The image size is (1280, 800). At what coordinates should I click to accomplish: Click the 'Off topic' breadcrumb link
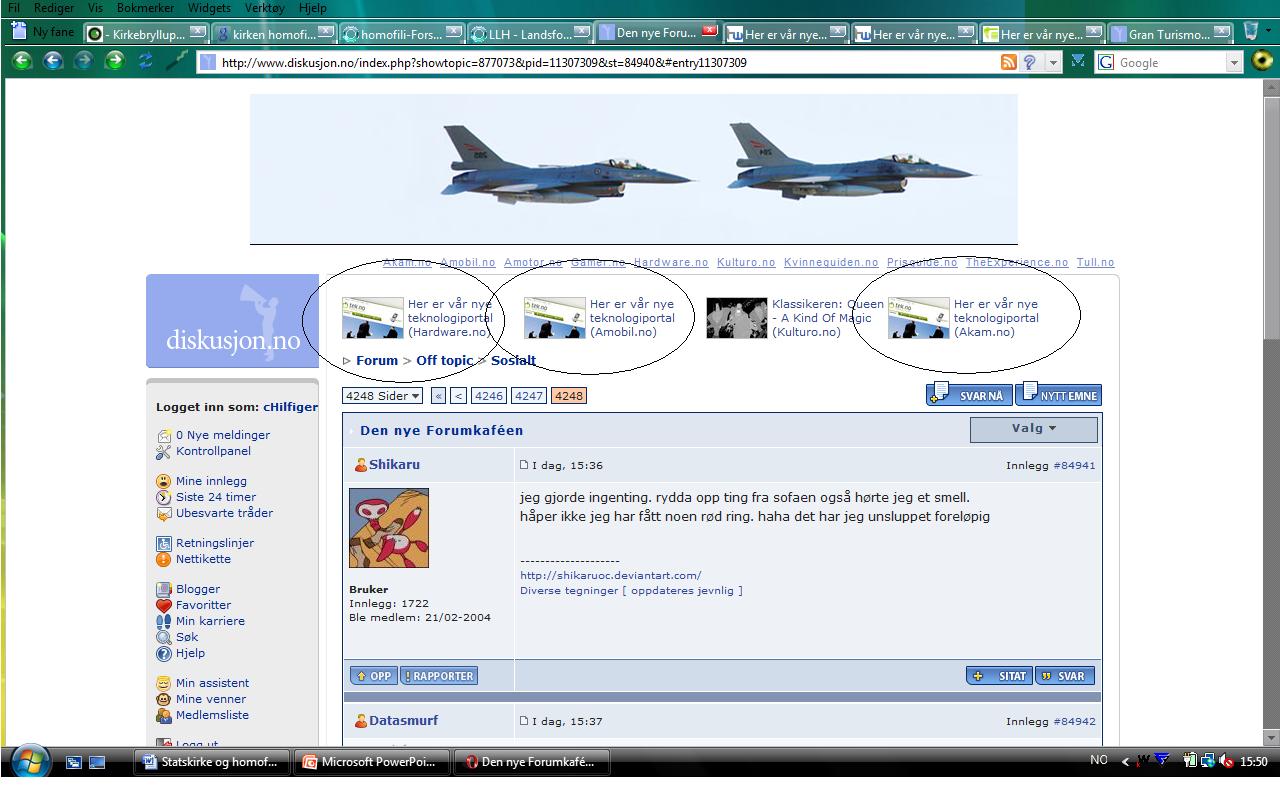(445, 360)
